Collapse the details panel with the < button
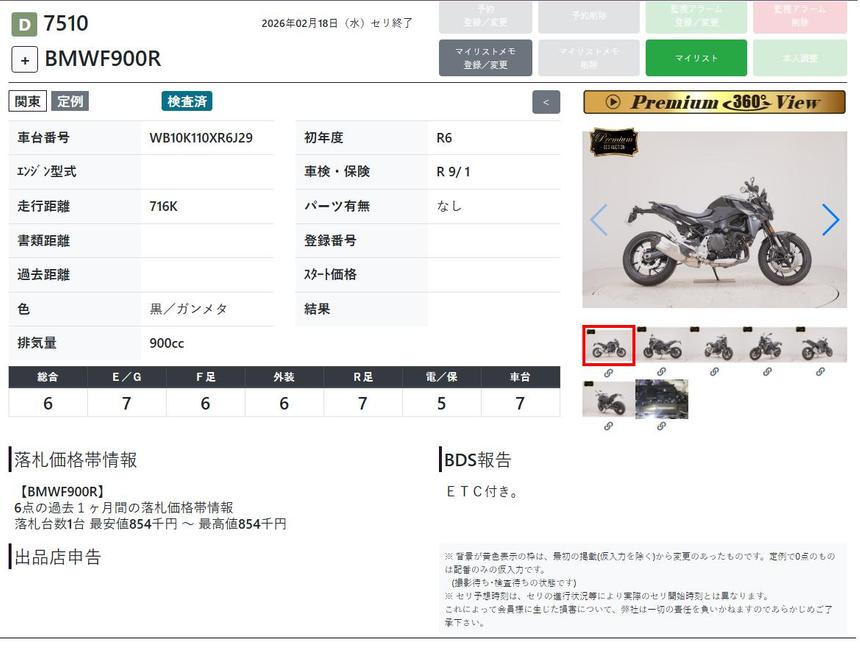Screen dimensions: 860x665 546,102
